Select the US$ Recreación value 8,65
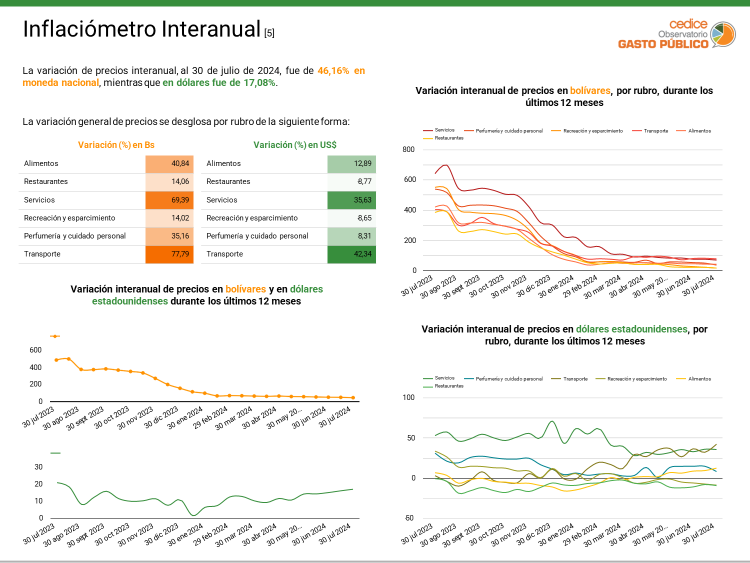This screenshot has height=563, width=750. [x=352, y=218]
